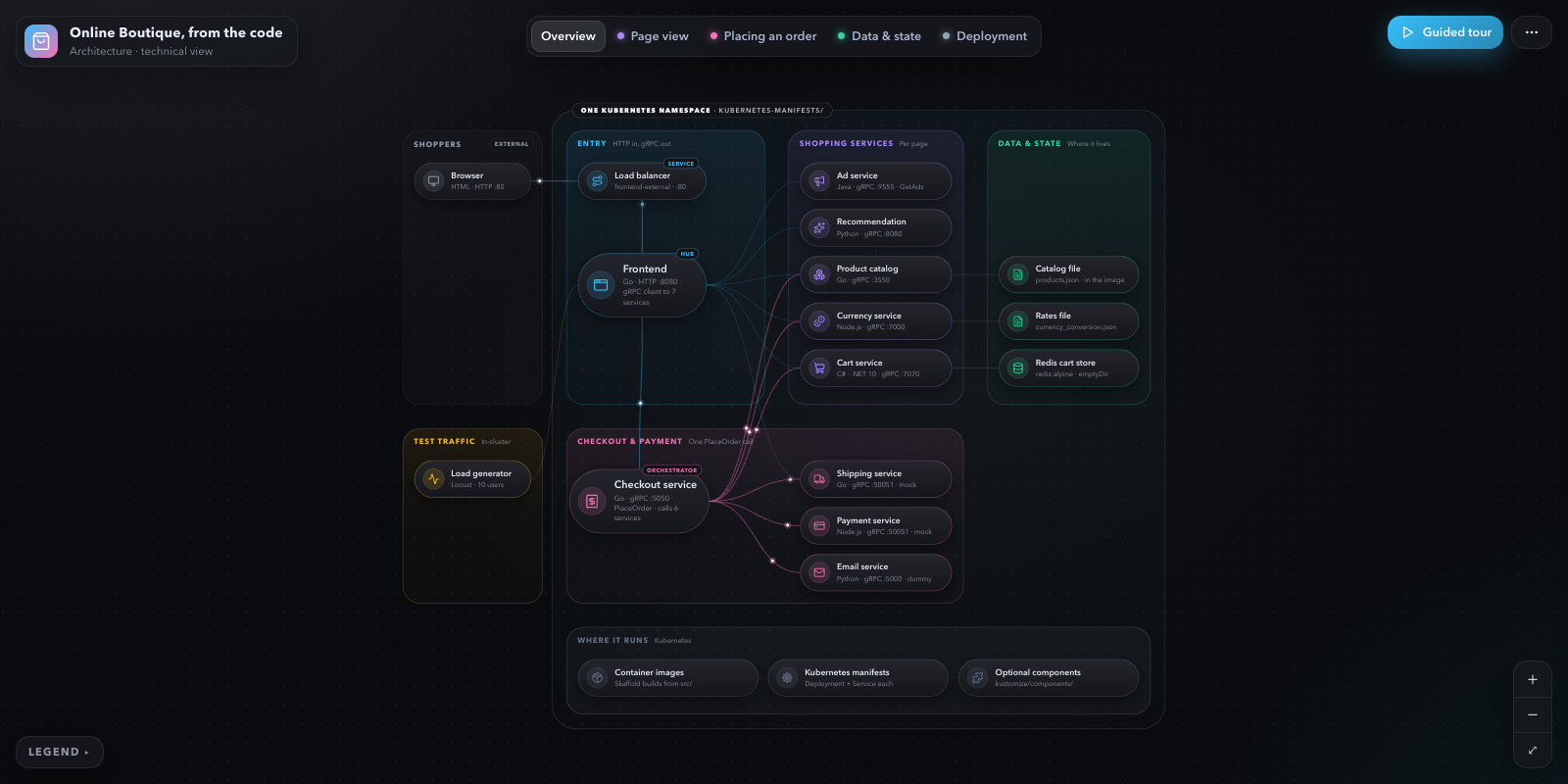Click the Kubernetes manifests label

pos(847,672)
